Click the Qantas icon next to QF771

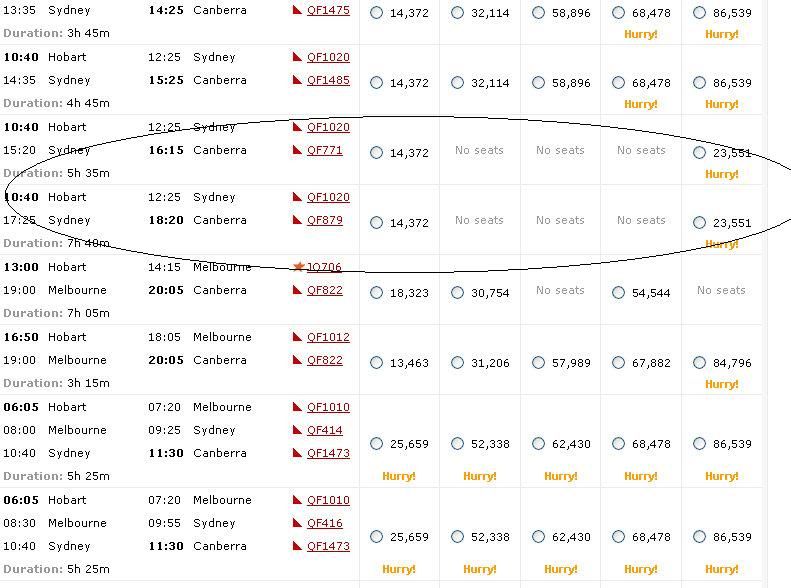[297, 150]
